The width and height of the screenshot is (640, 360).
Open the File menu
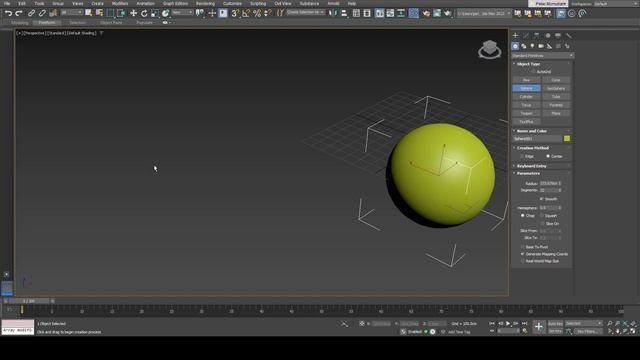click(x=7, y=4)
